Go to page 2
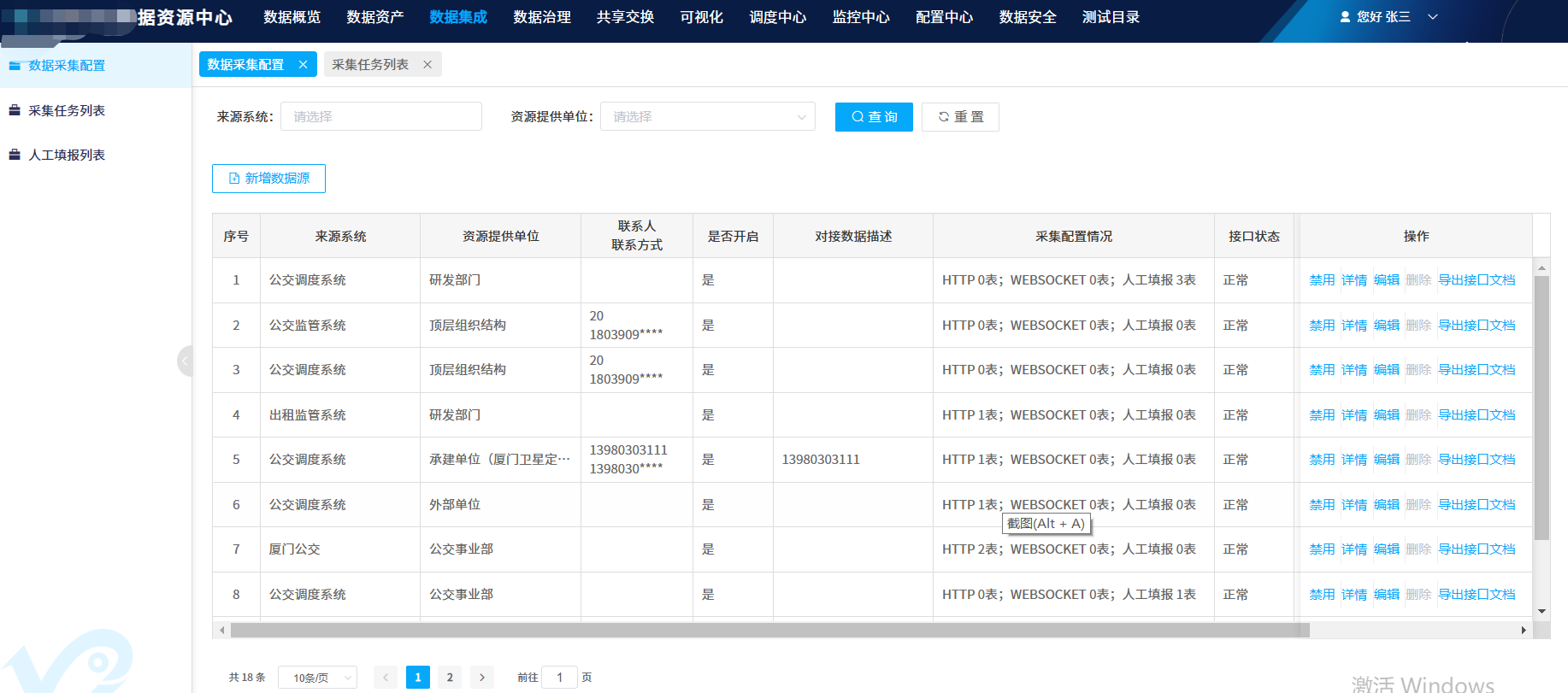This screenshot has width=1568, height=693. point(450,678)
